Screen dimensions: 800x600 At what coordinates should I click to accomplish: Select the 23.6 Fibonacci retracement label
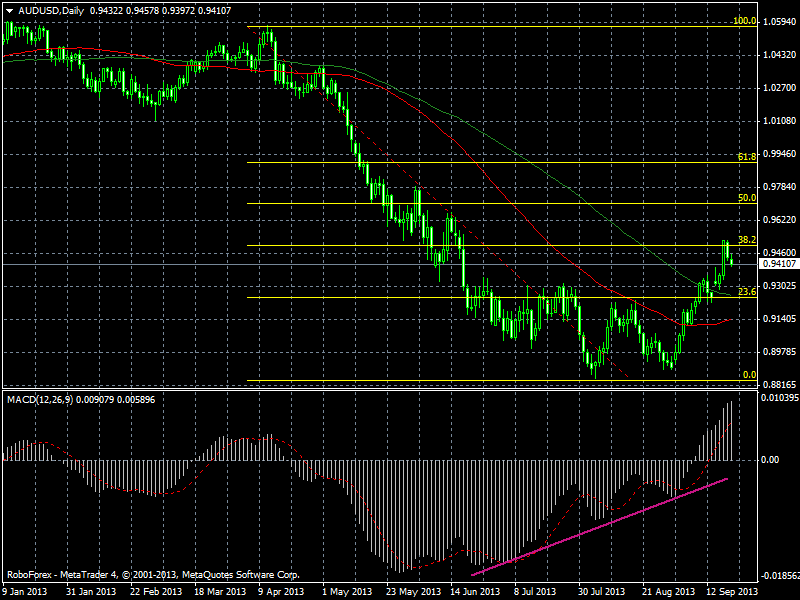pos(747,292)
